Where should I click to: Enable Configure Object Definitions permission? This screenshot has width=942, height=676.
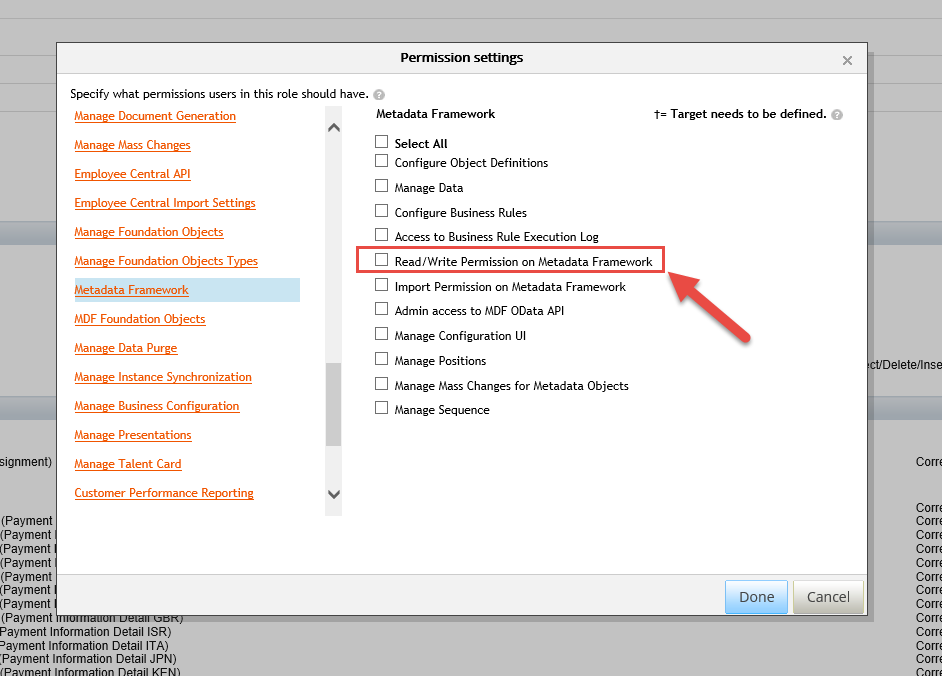pos(381,160)
